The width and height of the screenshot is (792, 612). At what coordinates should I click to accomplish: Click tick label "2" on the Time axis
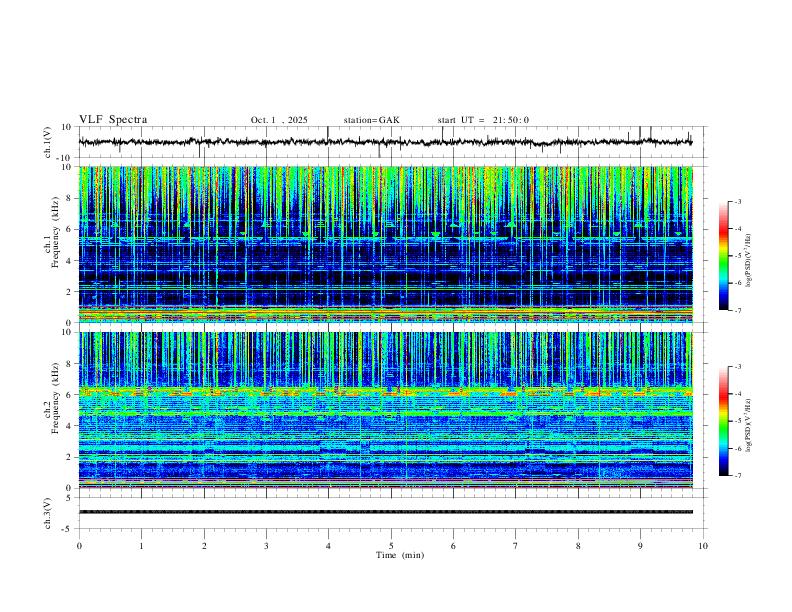coord(204,546)
